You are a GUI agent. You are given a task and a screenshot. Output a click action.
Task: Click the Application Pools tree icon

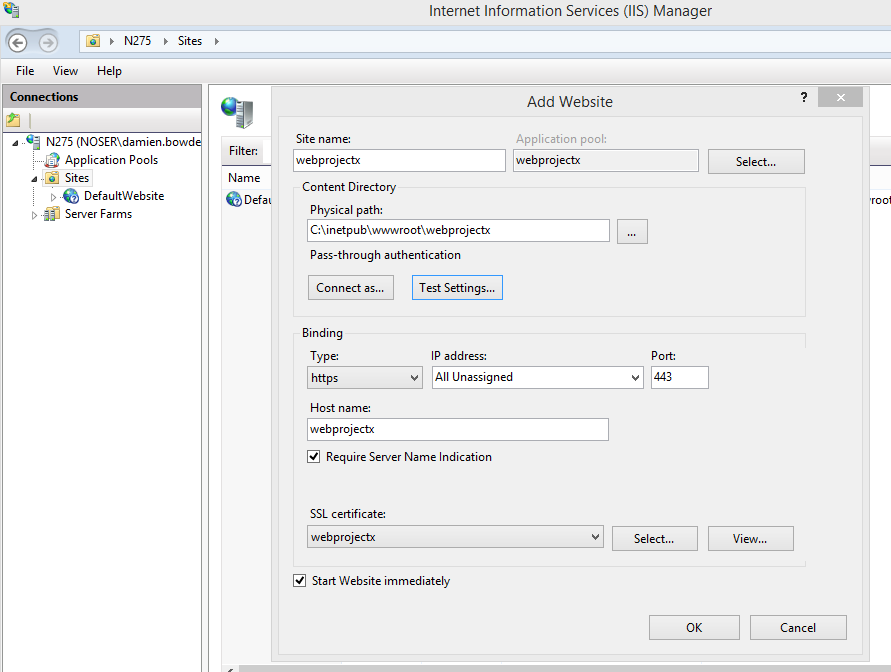point(53,160)
